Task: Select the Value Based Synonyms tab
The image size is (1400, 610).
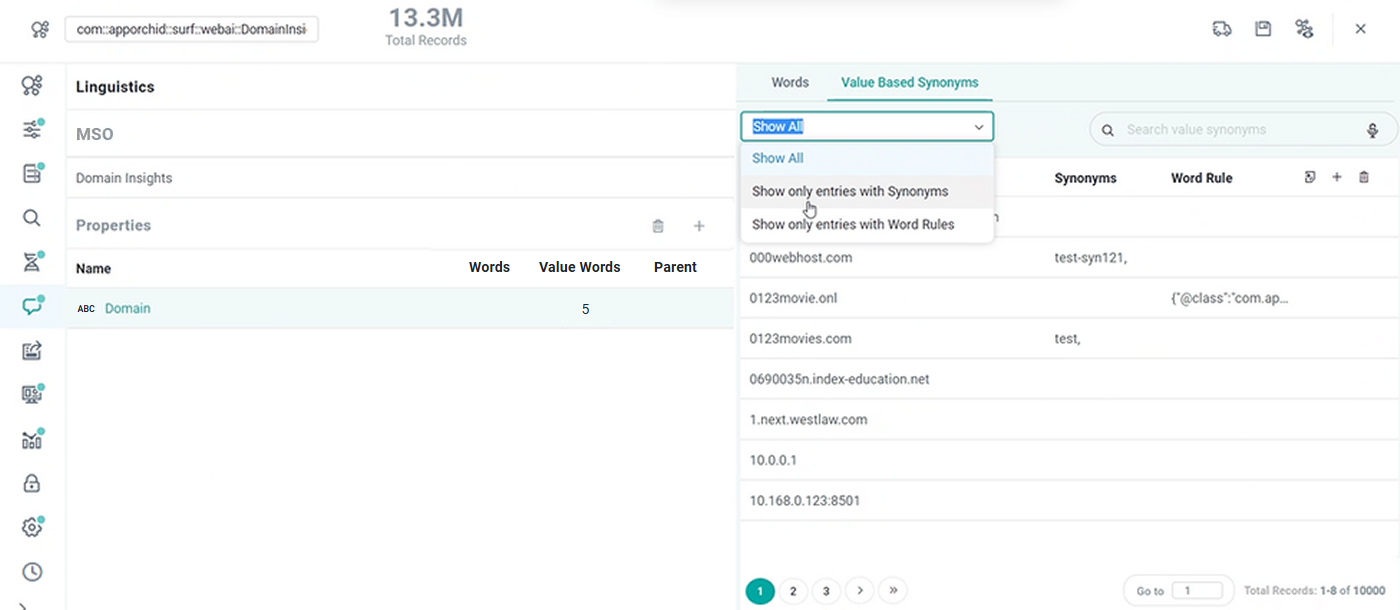Action: (x=909, y=82)
